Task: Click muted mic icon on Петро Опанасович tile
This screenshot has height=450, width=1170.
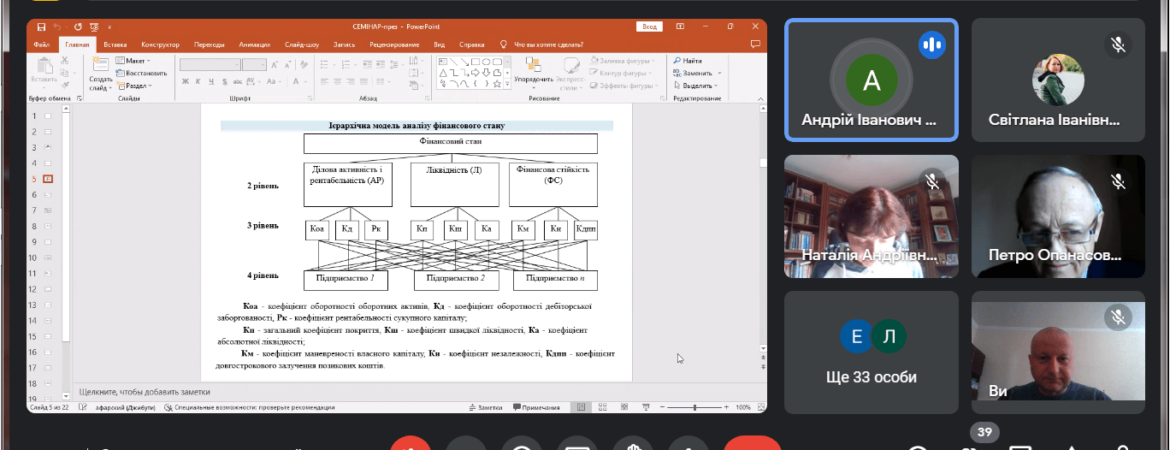Action: click(1118, 181)
